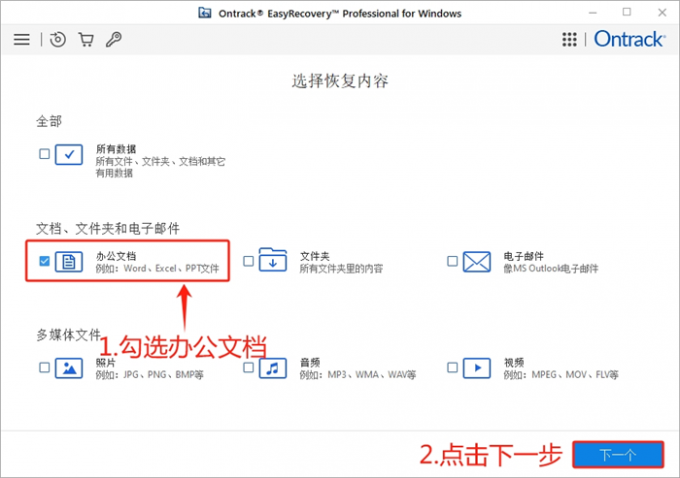Click the 所有数据 checkmark icon
Screen dimensions: 680x478
coord(69,154)
